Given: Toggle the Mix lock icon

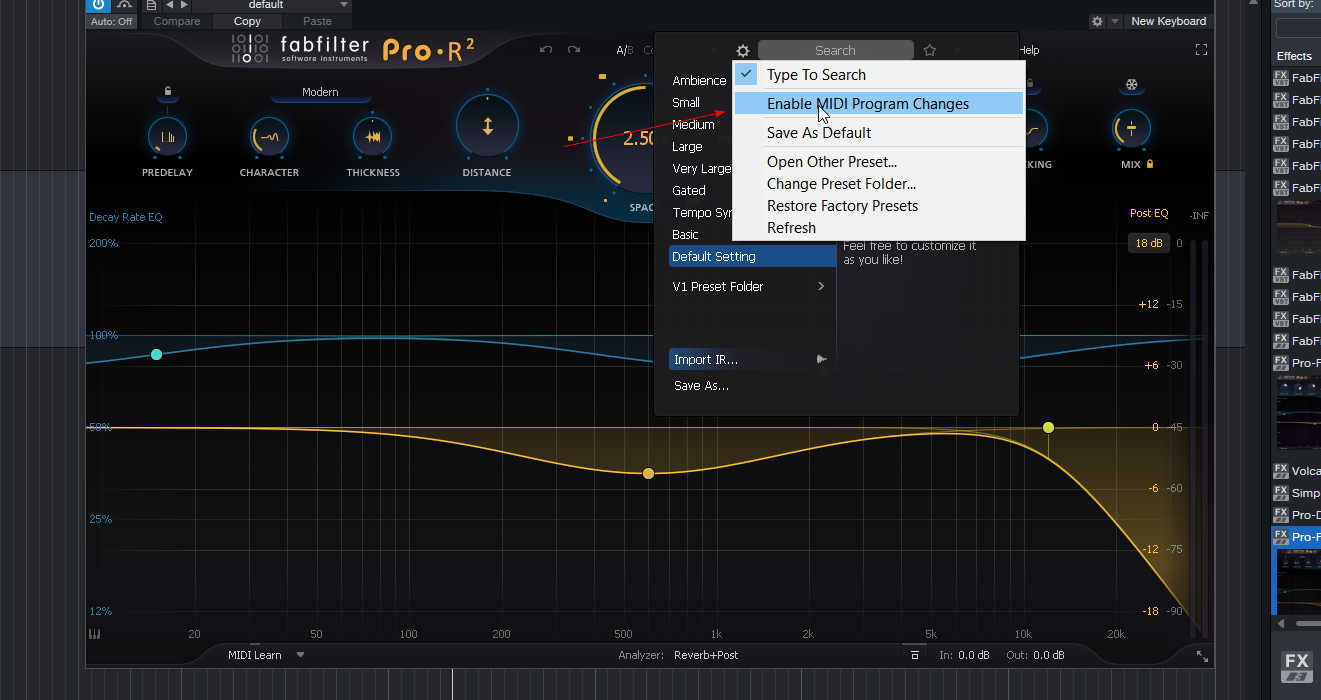Looking at the screenshot, I should click(x=1150, y=164).
